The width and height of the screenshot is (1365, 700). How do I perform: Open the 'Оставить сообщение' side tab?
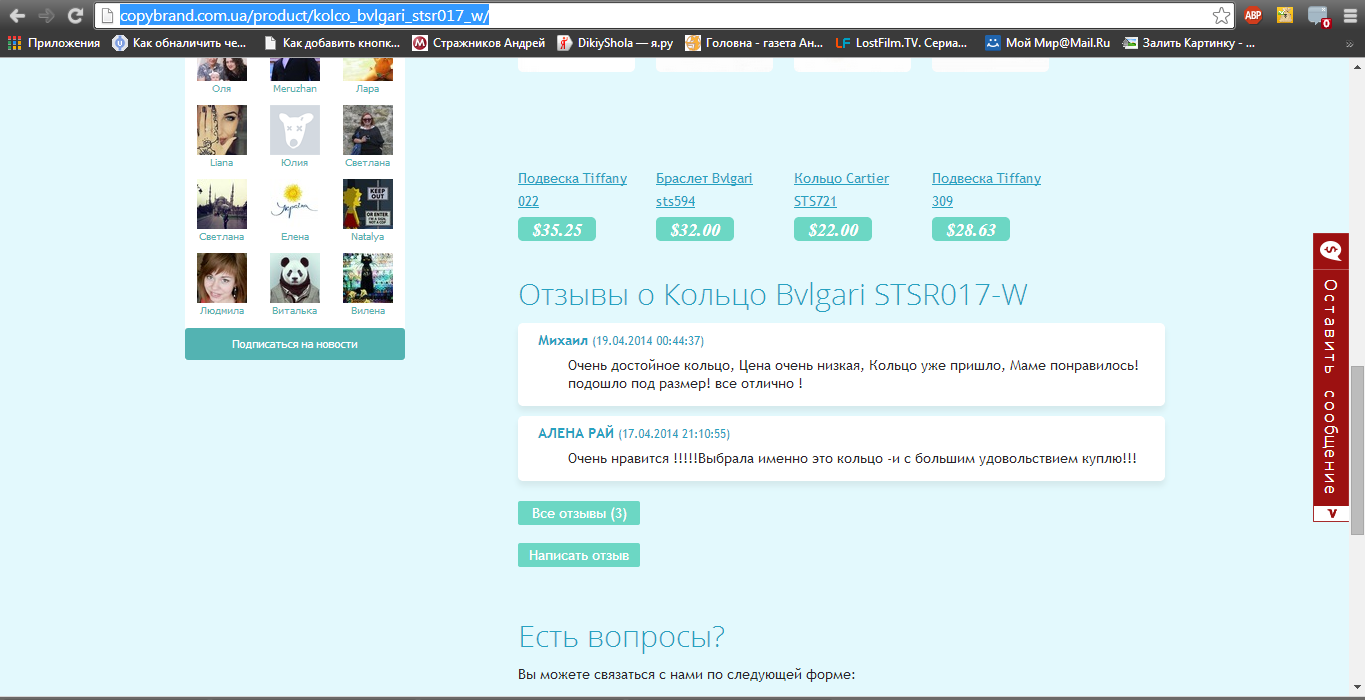tap(1331, 386)
